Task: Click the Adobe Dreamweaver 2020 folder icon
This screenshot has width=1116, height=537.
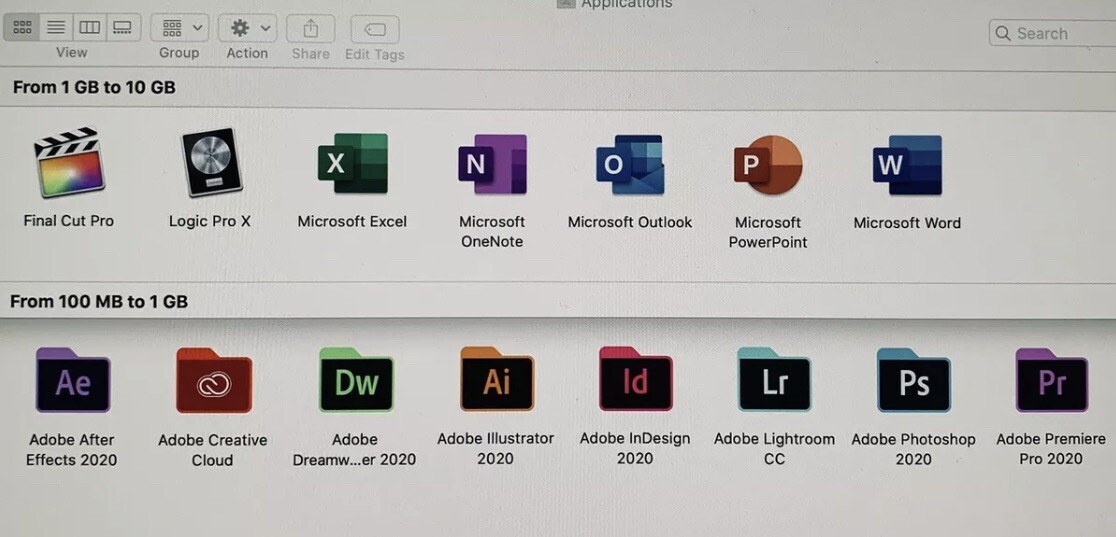Action: (x=356, y=380)
